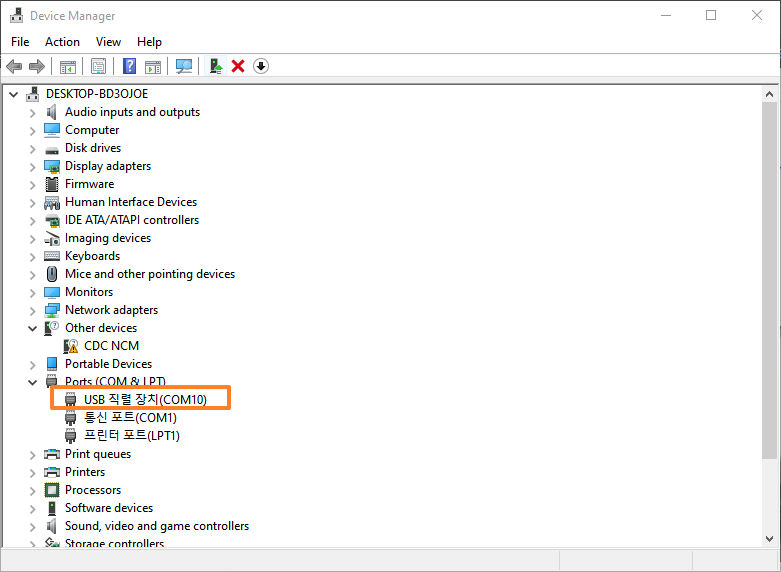This screenshot has width=781, height=572.
Task: Collapse the Other devices category
Action: (x=32, y=328)
